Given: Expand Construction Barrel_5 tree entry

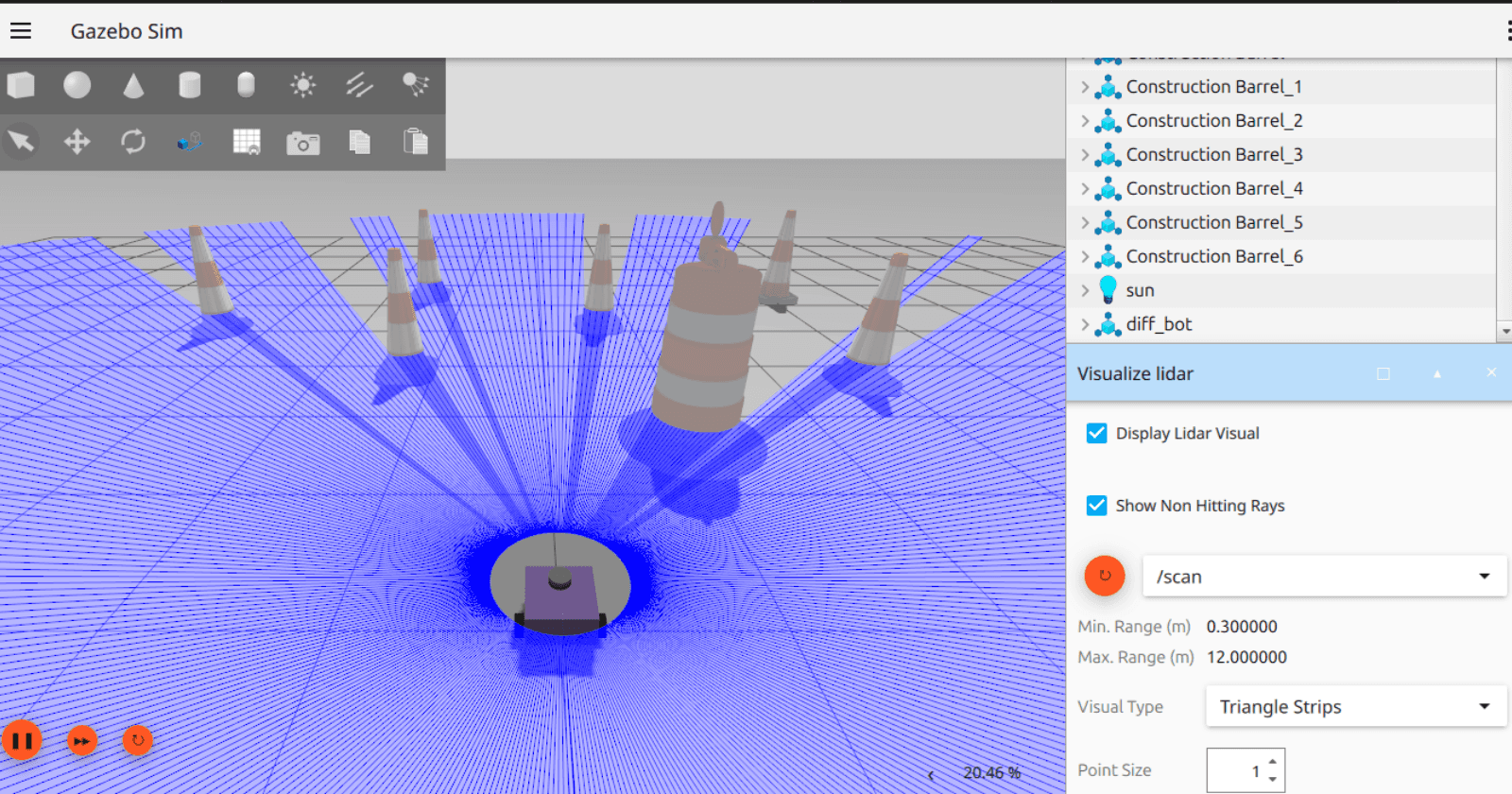Looking at the screenshot, I should pyautogui.click(x=1085, y=223).
